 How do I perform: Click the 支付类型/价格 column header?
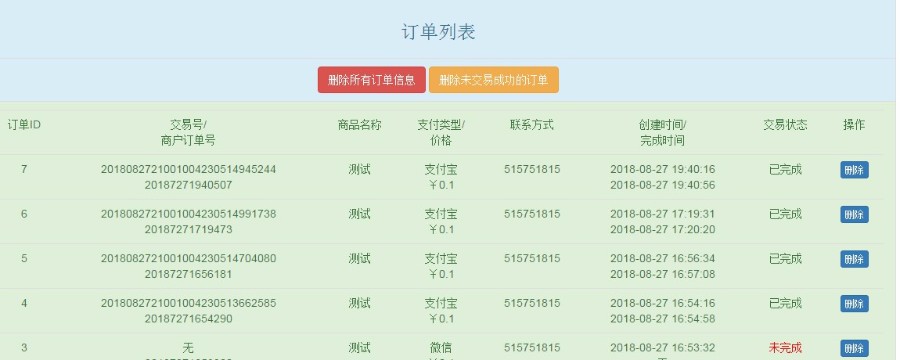point(441,133)
